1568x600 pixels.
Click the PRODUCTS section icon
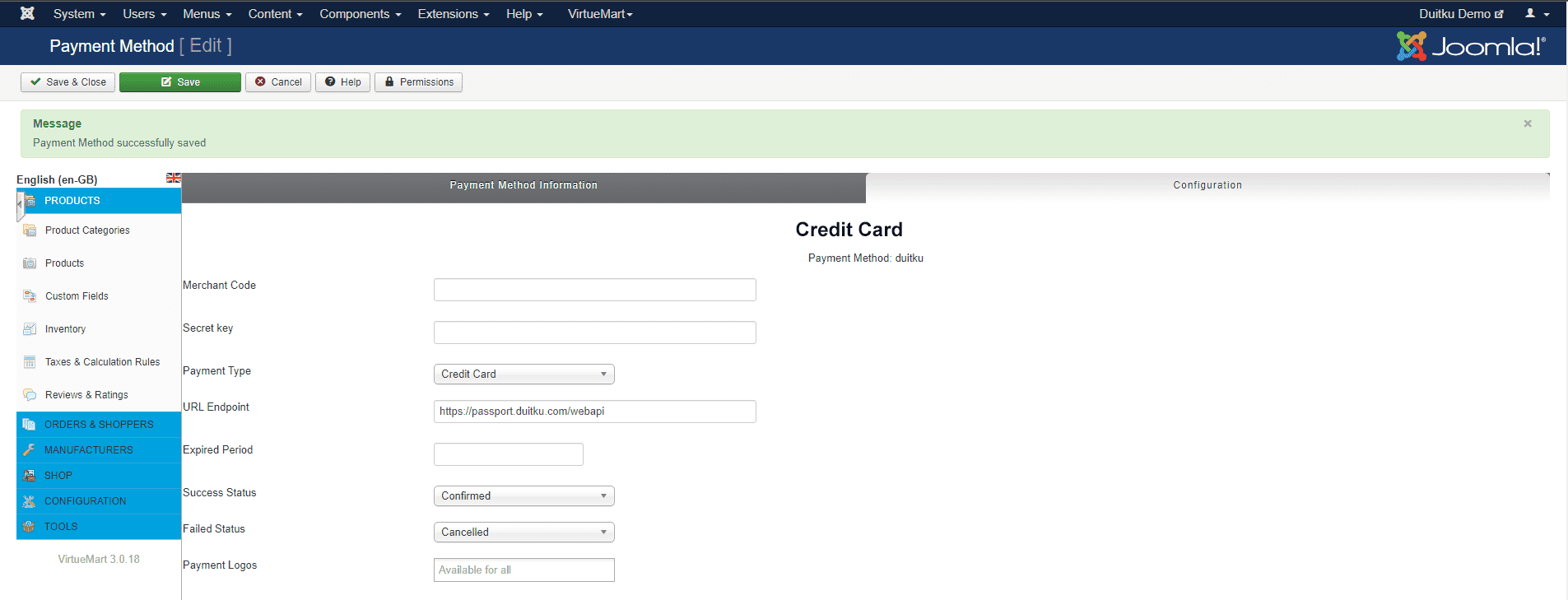point(30,201)
